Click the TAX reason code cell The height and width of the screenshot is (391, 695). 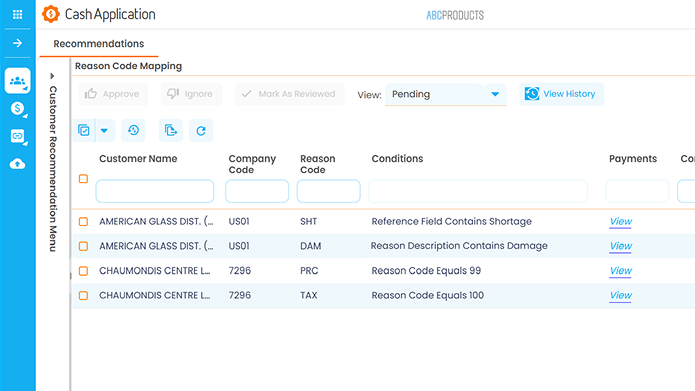click(308, 295)
